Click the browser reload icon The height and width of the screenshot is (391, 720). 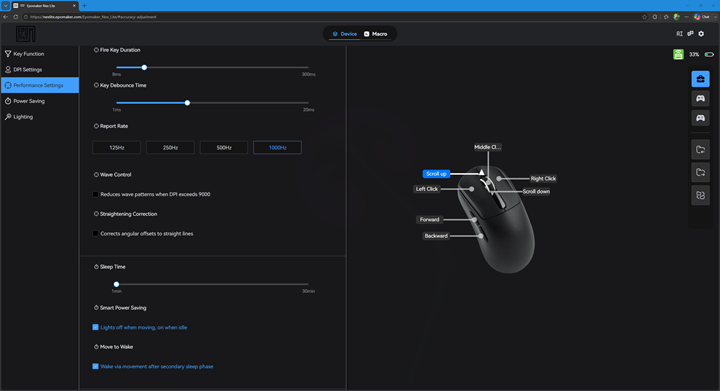(16, 17)
